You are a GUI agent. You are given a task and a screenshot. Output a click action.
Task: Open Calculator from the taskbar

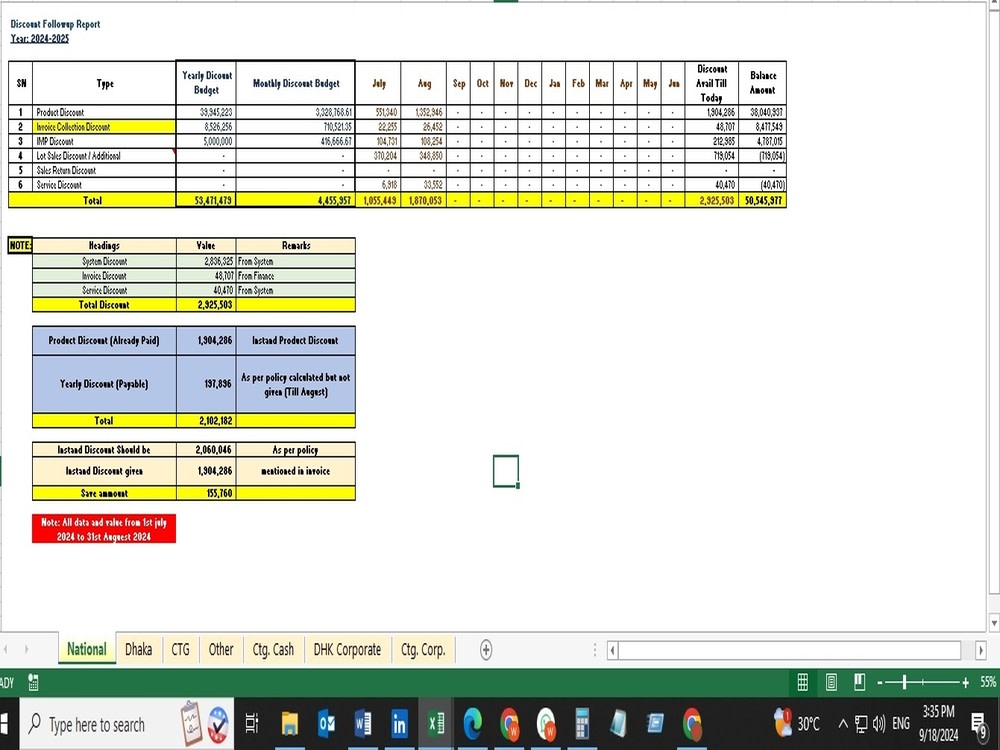click(x=582, y=724)
